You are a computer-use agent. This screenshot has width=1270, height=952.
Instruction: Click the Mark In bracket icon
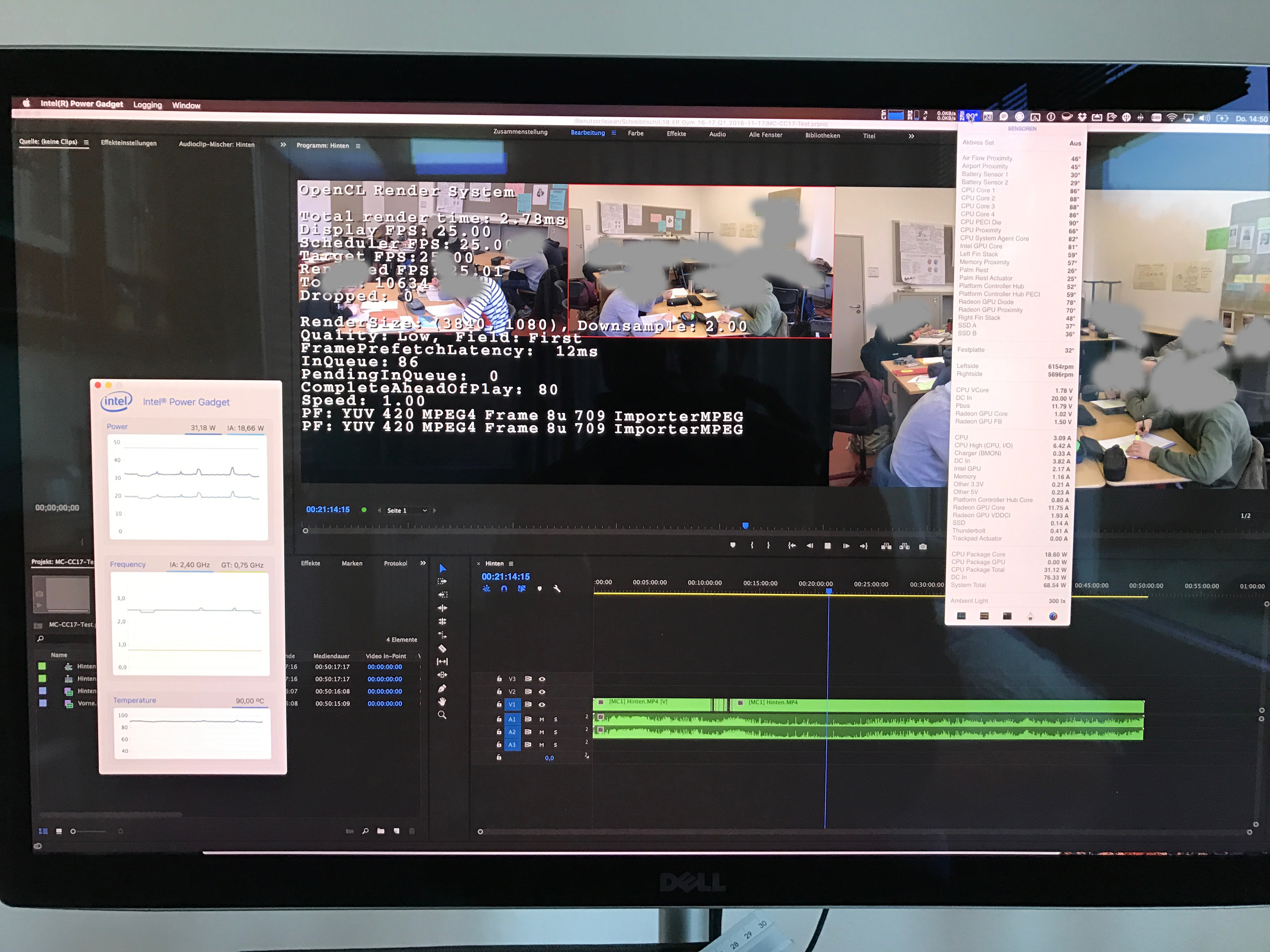[752, 545]
